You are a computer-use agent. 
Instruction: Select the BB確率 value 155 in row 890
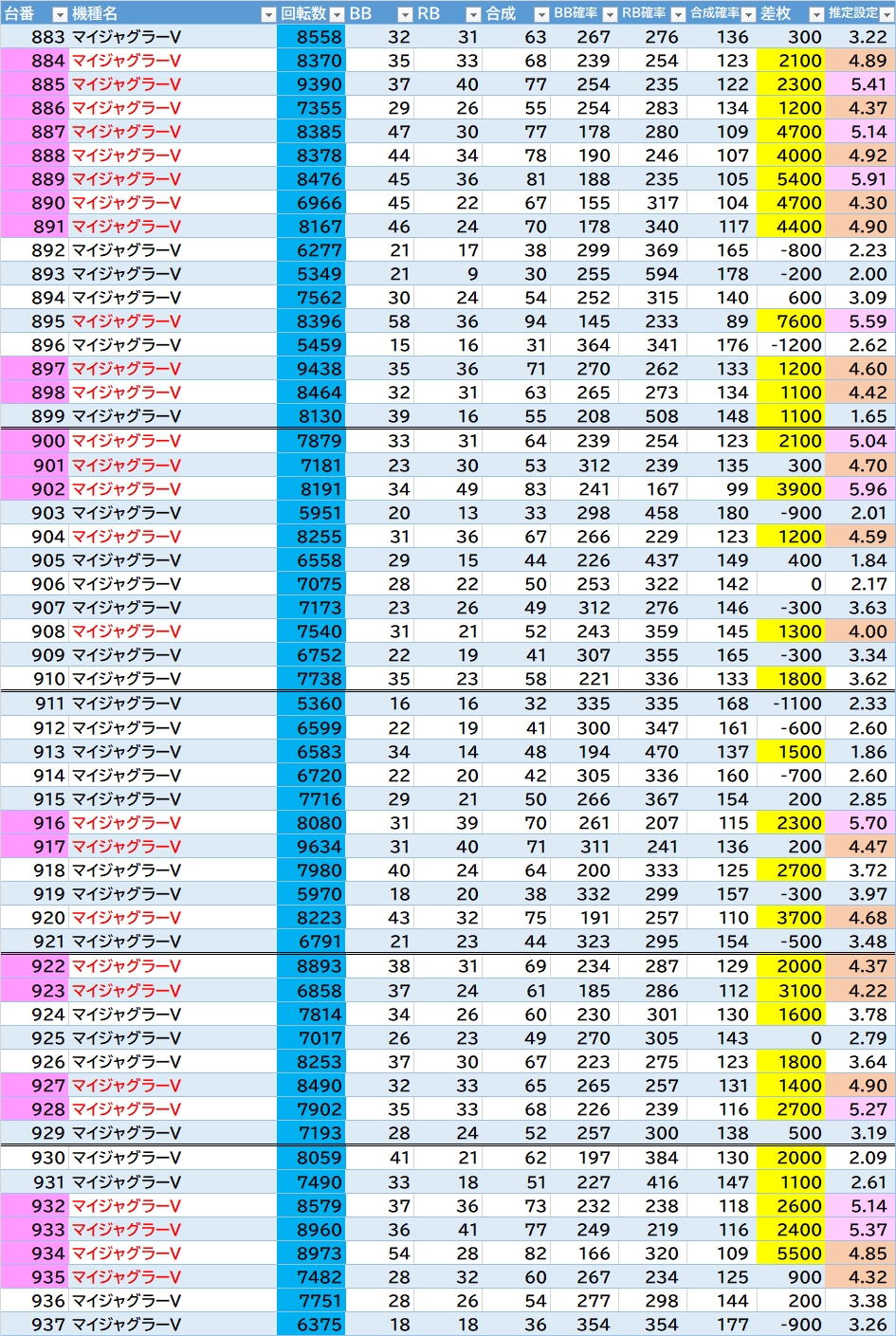click(x=584, y=203)
